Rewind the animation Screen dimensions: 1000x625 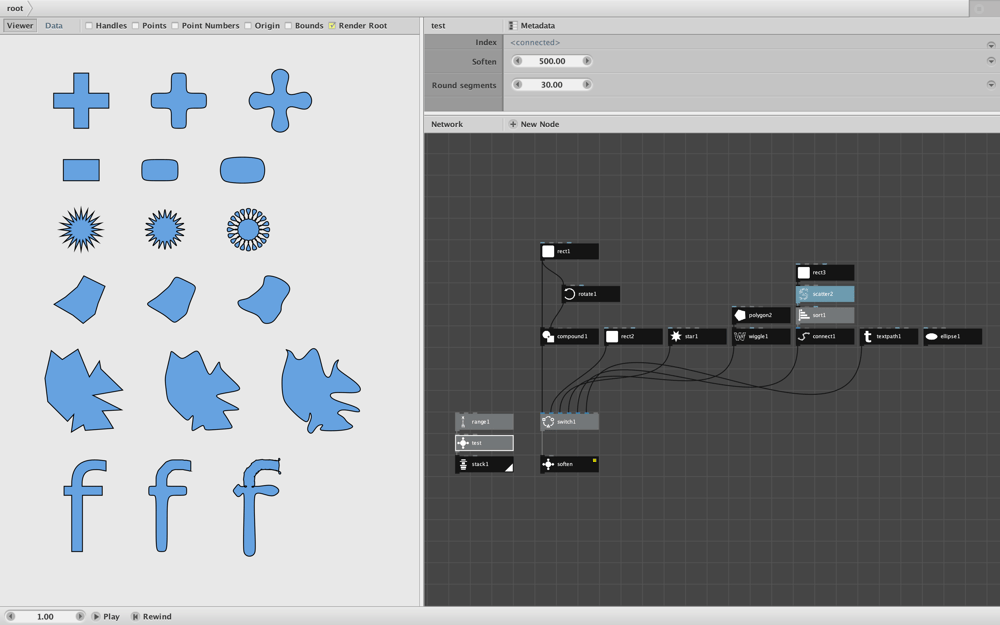coord(151,617)
